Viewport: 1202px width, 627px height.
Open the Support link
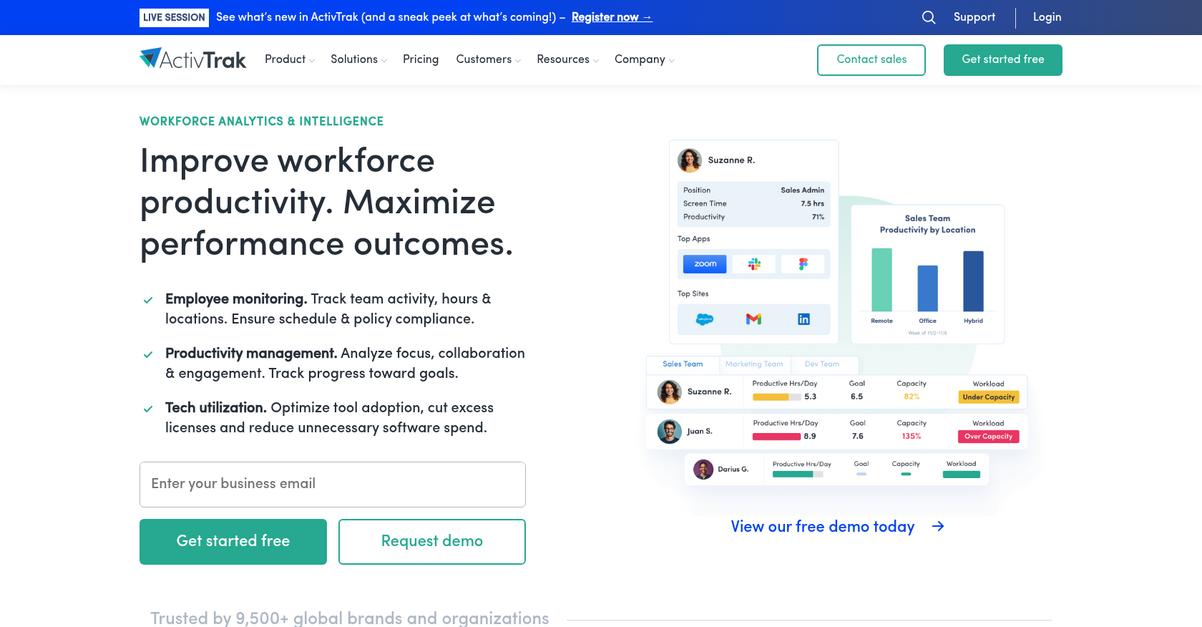(974, 17)
